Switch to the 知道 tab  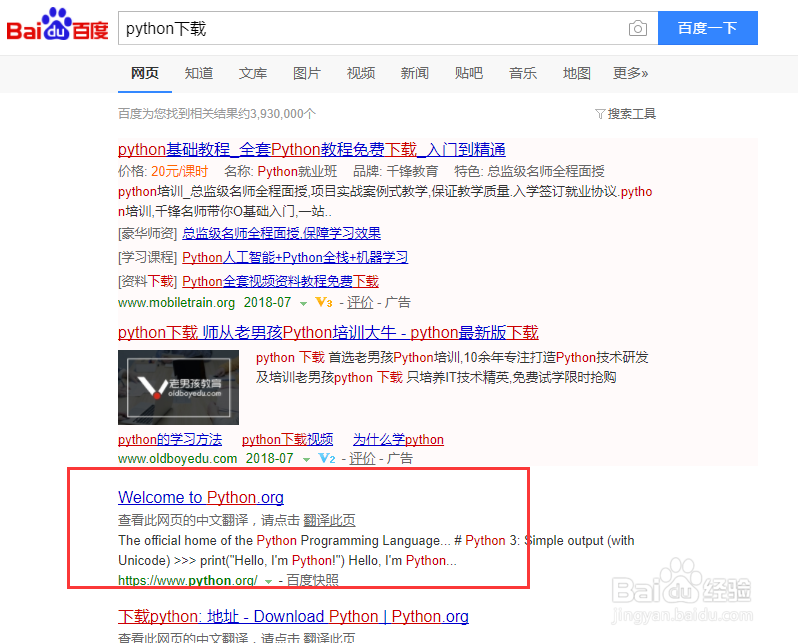pyautogui.click(x=199, y=73)
